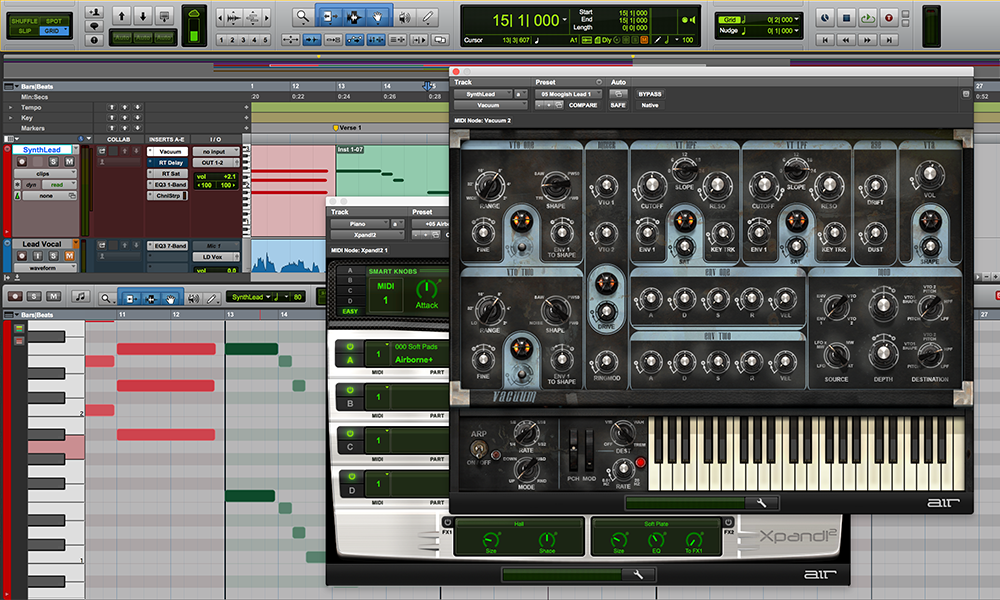Open the notes view icon in MIDI editor toolbar

coord(80,296)
